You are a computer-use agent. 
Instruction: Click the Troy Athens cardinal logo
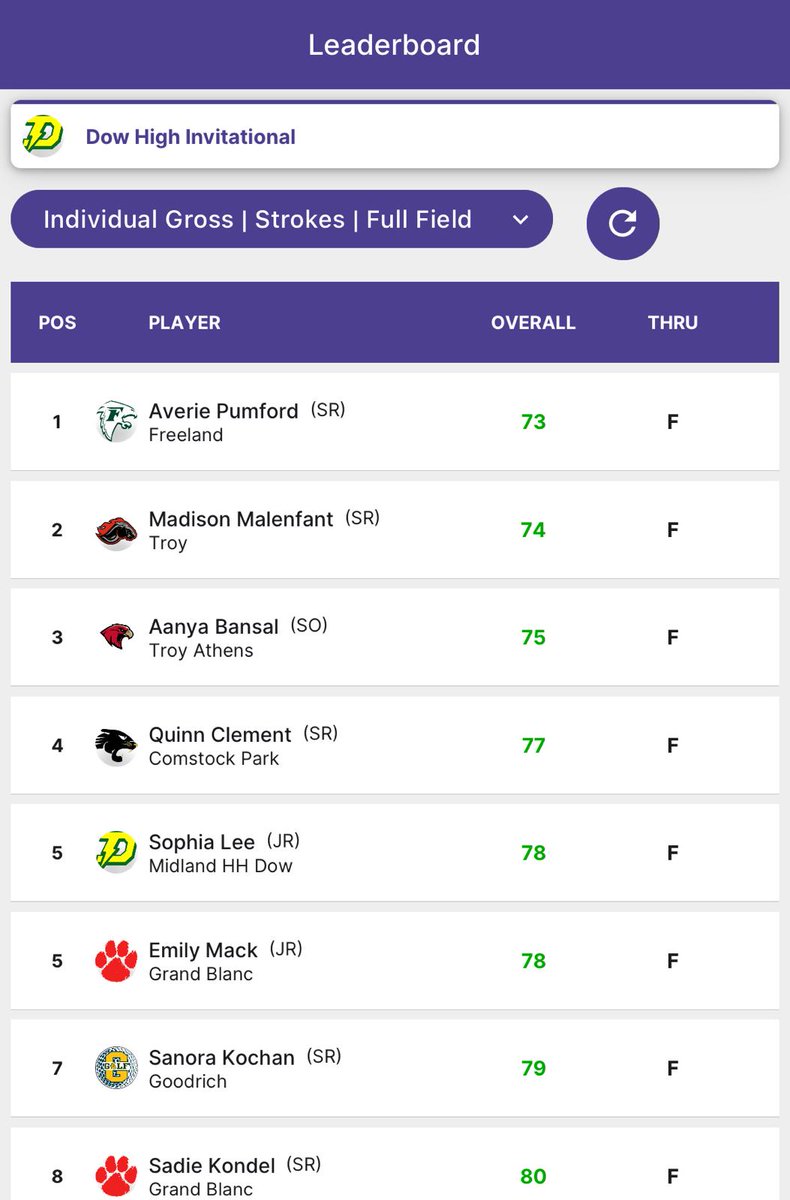(116, 637)
